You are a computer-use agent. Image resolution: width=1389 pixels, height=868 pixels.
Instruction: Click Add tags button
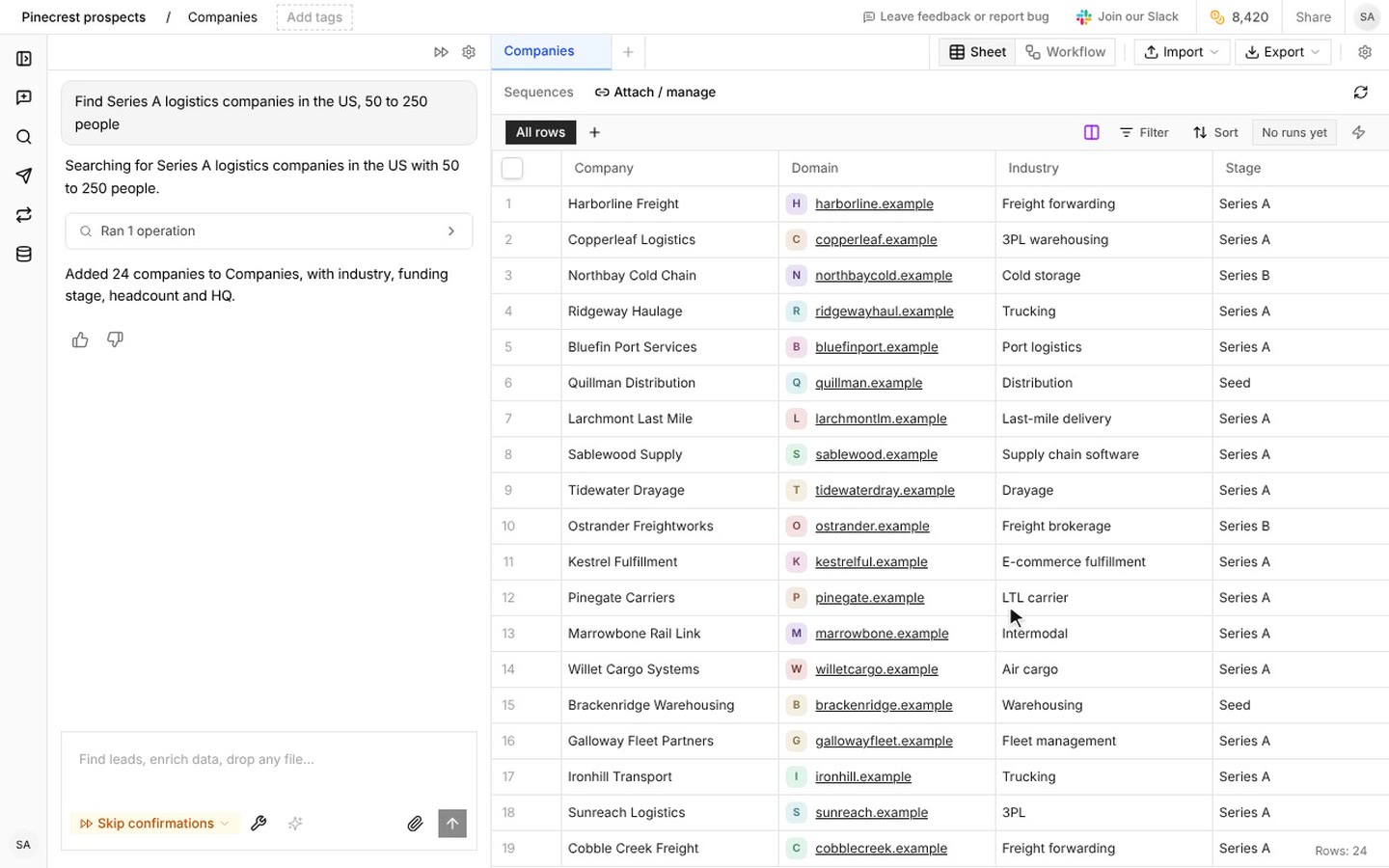pos(314,16)
